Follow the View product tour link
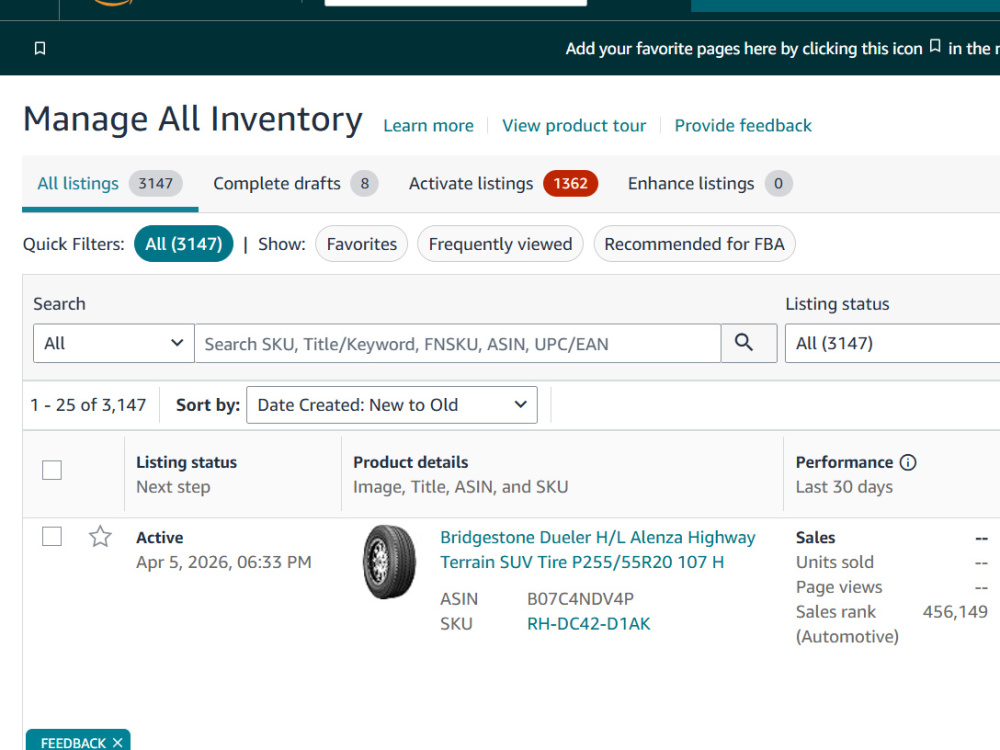The image size is (1000, 750). (574, 126)
